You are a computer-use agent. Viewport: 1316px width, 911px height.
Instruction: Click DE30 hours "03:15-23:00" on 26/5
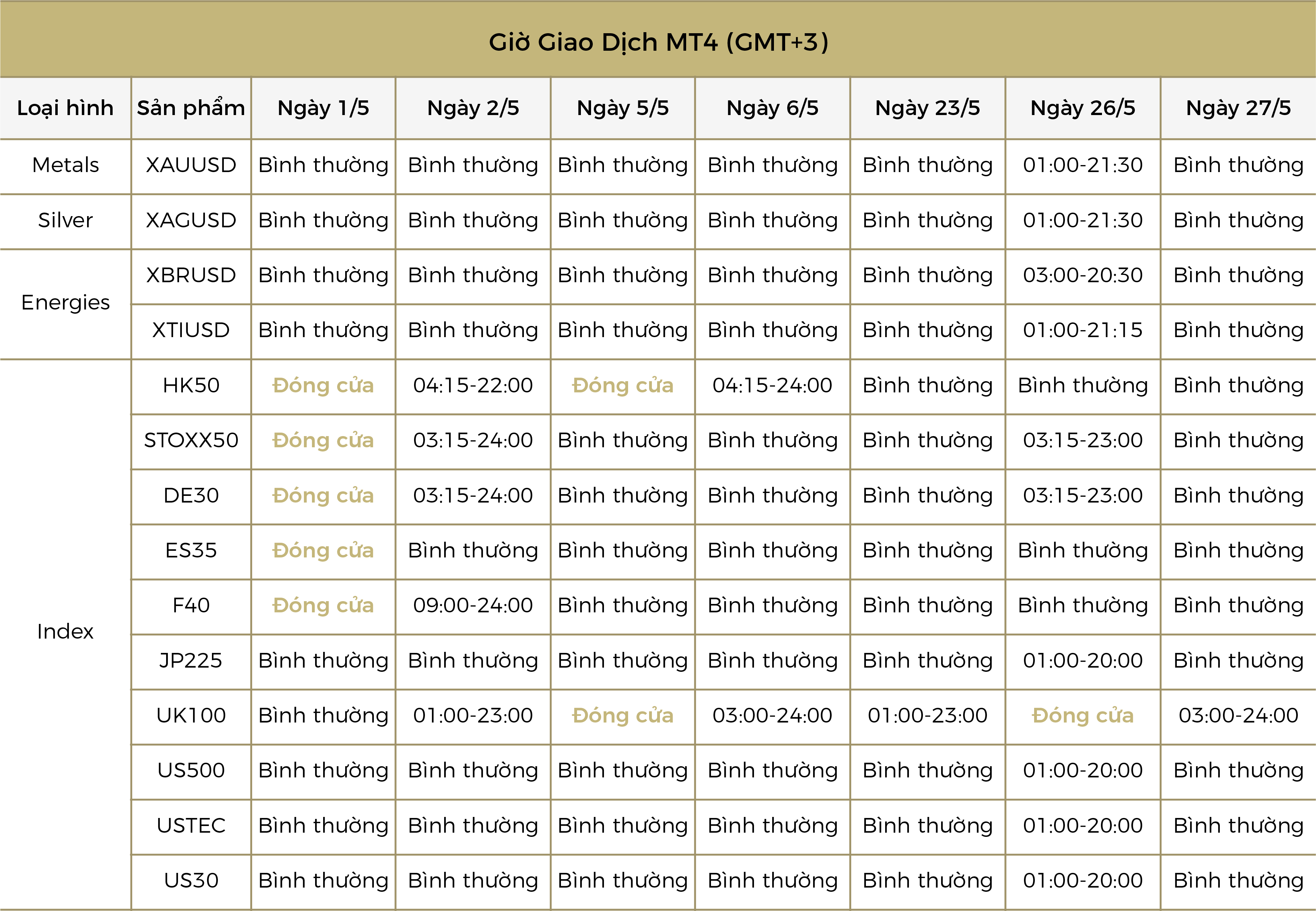pyautogui.click(x=1083, y=496)
